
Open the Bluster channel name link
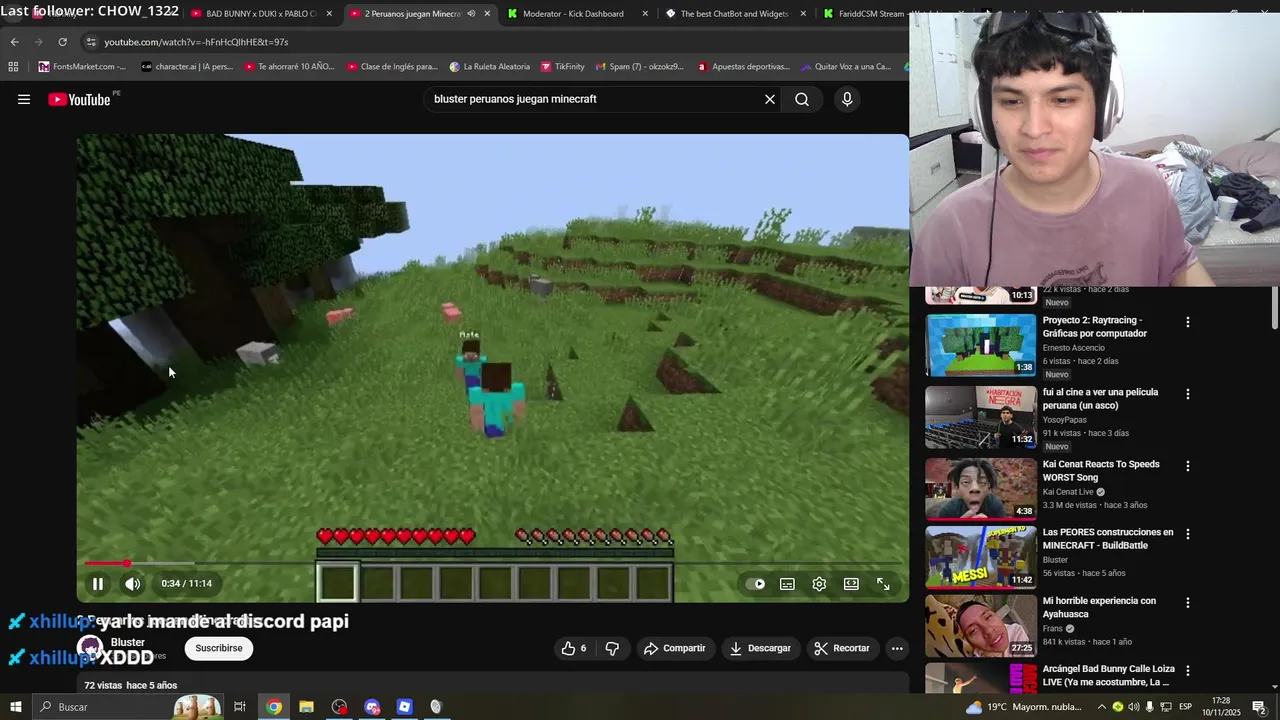[x=128, y=642]
